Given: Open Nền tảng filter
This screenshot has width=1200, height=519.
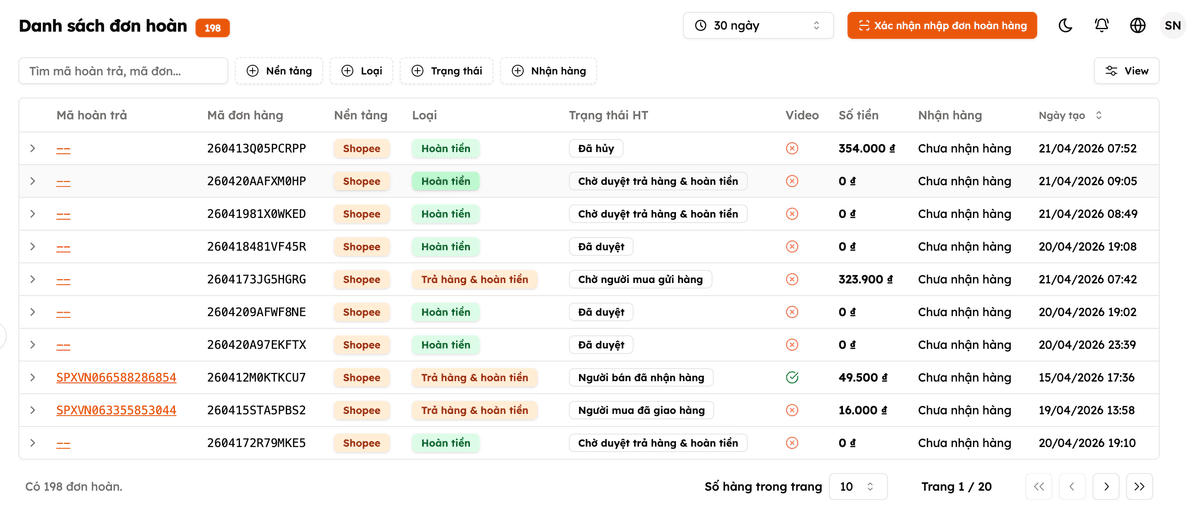Looking at the screenshot, I should 279,71.
